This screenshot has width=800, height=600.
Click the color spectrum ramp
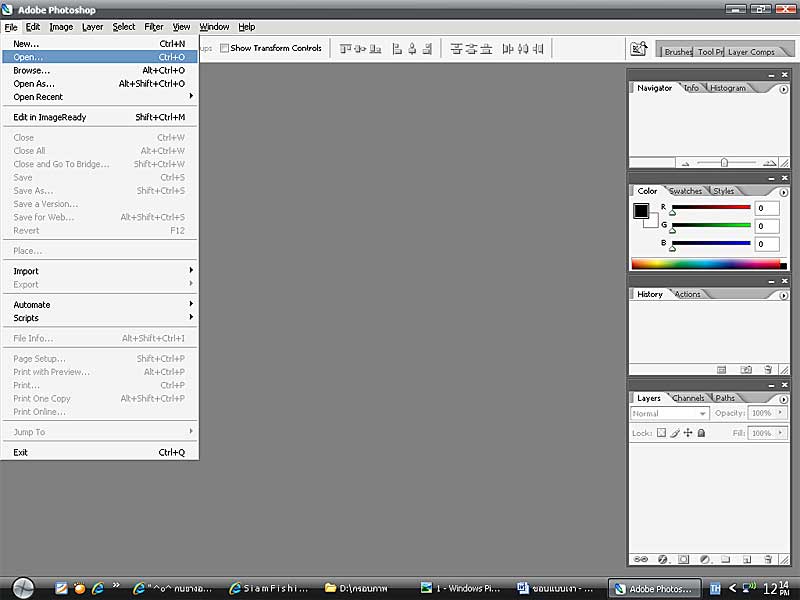click(x=709, y=264)
